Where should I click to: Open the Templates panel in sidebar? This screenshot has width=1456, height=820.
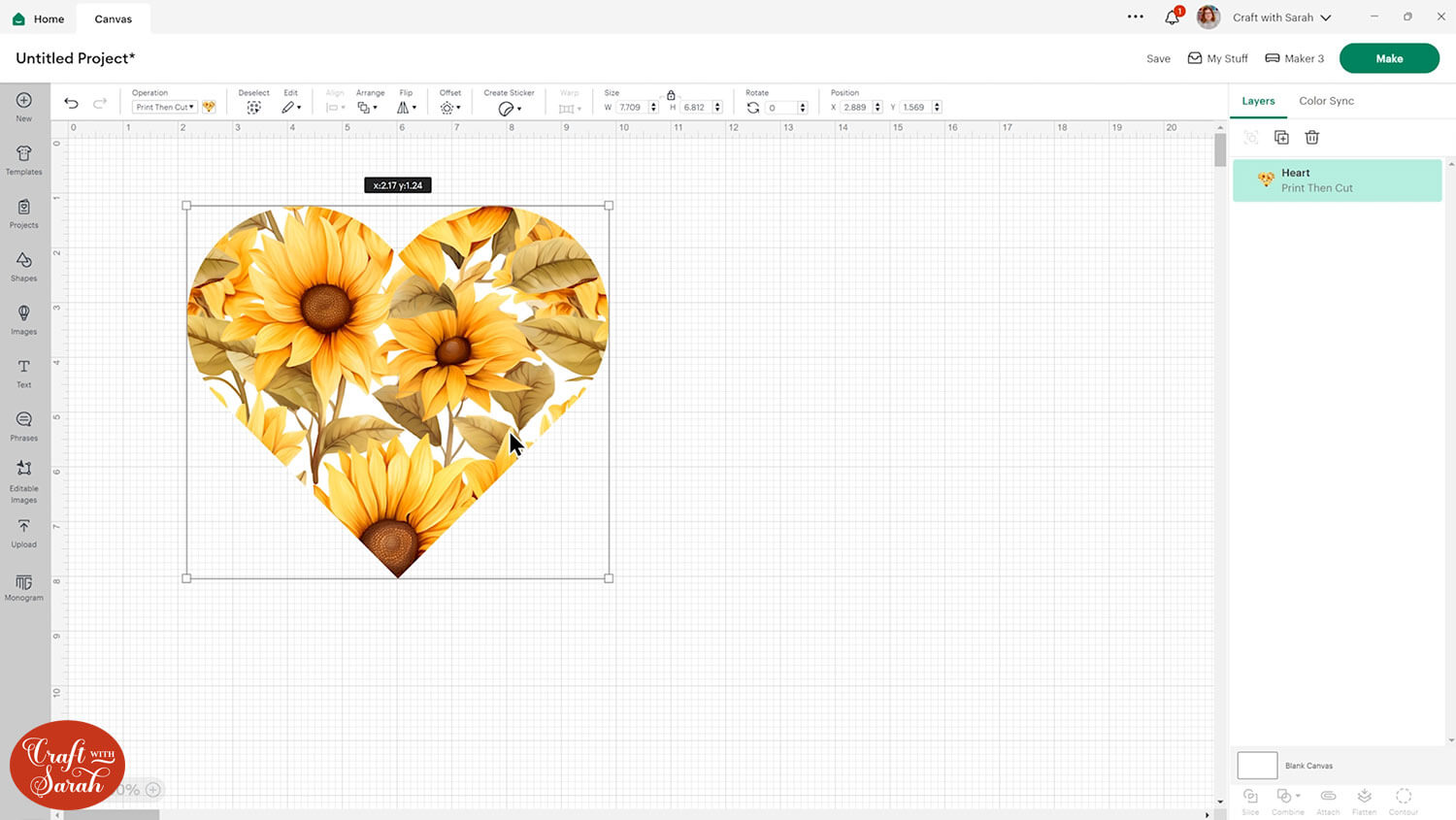(x=23, y=159)
